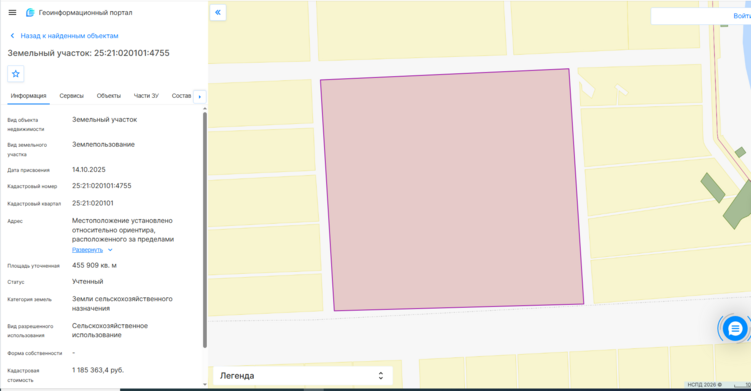Click the Геоинформационный портал logo icon
Viewport: 751px width, 391px height.
[x=30, y=12]
